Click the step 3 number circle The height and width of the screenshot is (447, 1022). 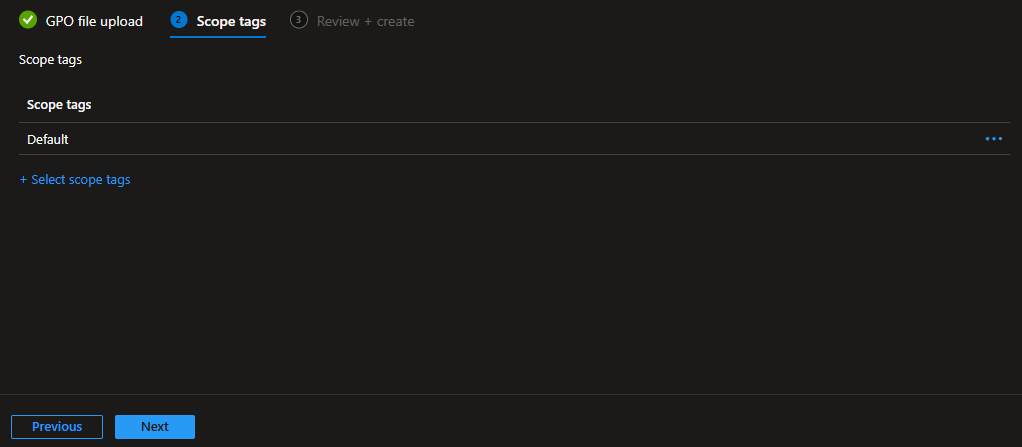[x=298, y=20]
